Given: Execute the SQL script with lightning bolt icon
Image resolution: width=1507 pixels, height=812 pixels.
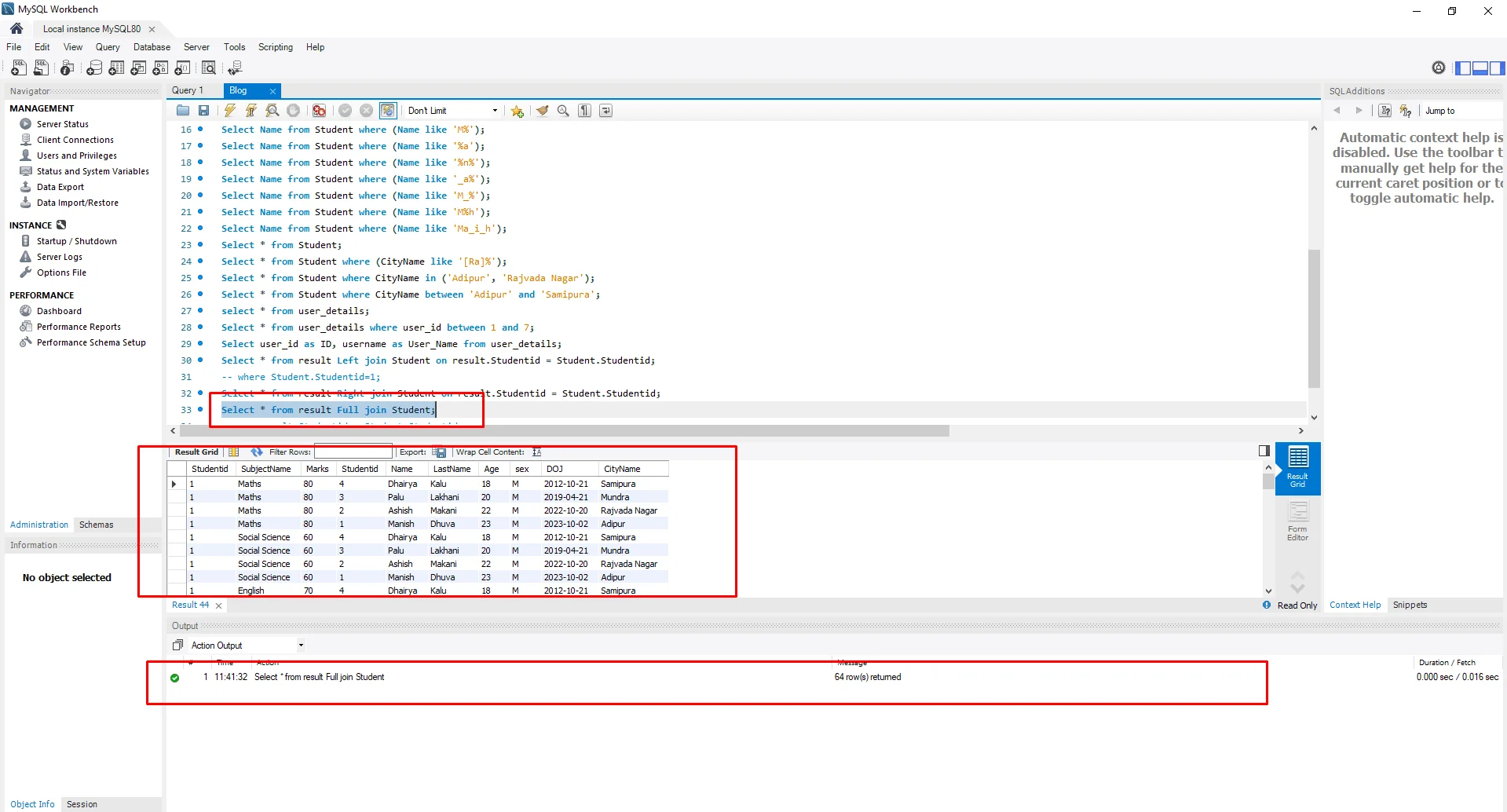Looking at the screenshot, I should 229,111.
